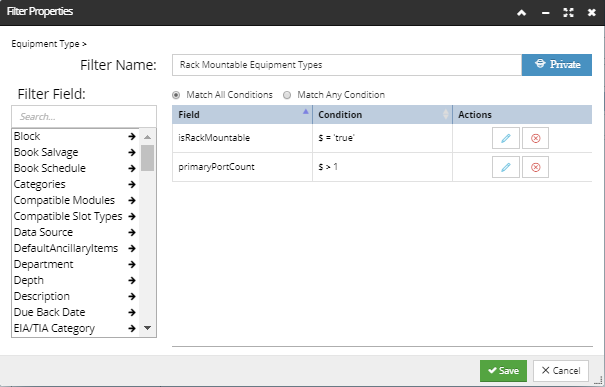Click the $ = 'true' condition cell
The width and height of the screenshot is (605, 387).
point(382,138)
